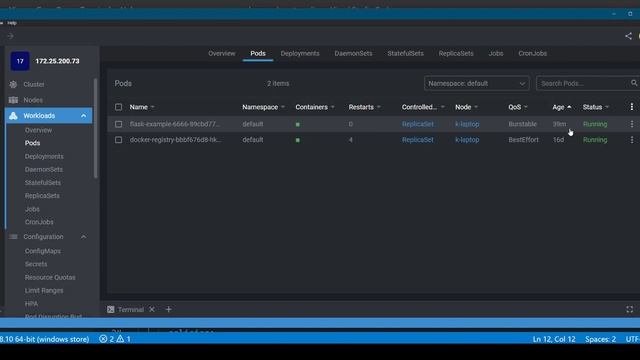Switch to the ReplicaSets tab
The width and height of the screenshot is (640, 360).
tap(456, 53)
